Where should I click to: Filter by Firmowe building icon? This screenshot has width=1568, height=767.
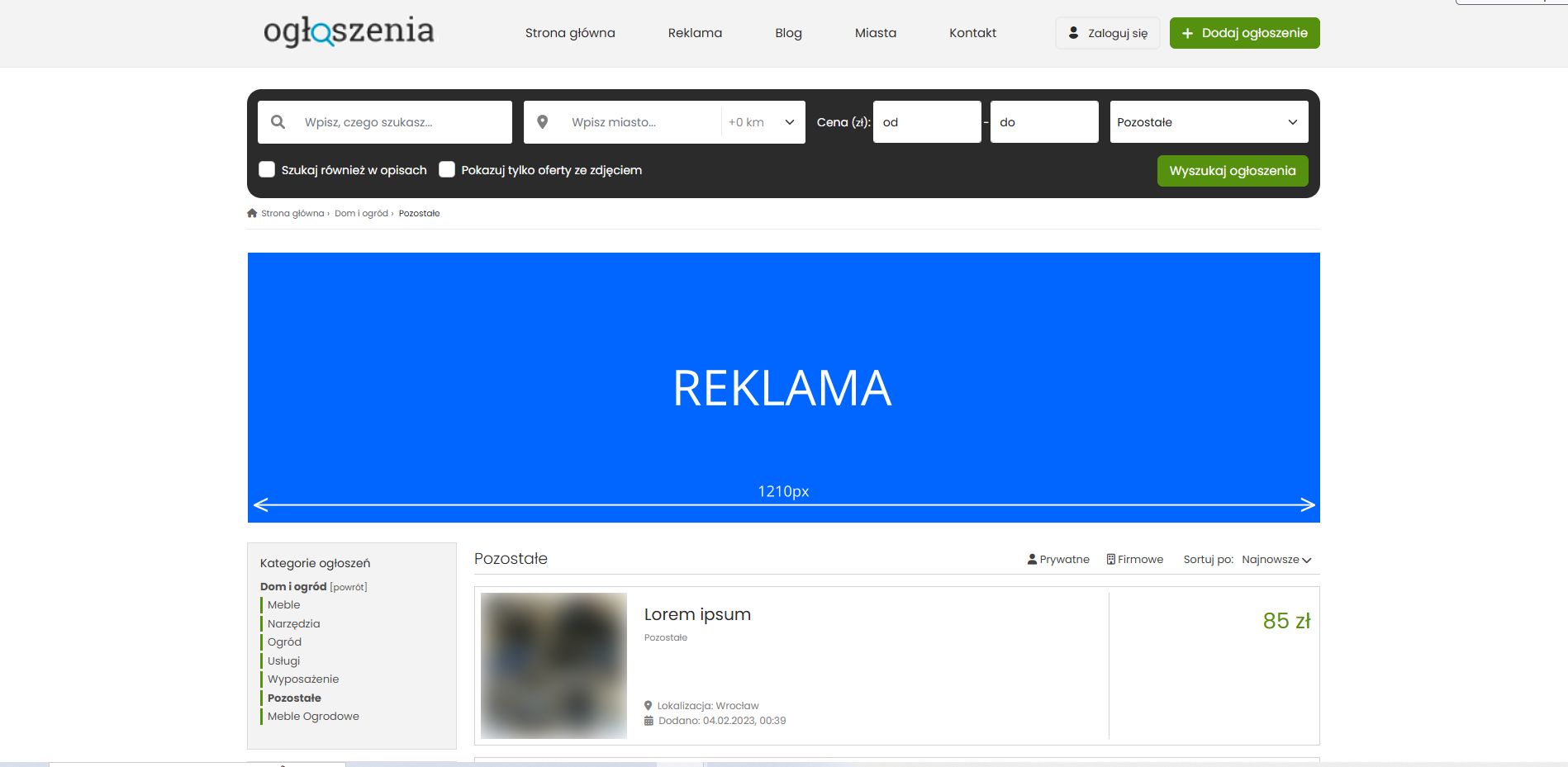click(x=1111, y=559)
